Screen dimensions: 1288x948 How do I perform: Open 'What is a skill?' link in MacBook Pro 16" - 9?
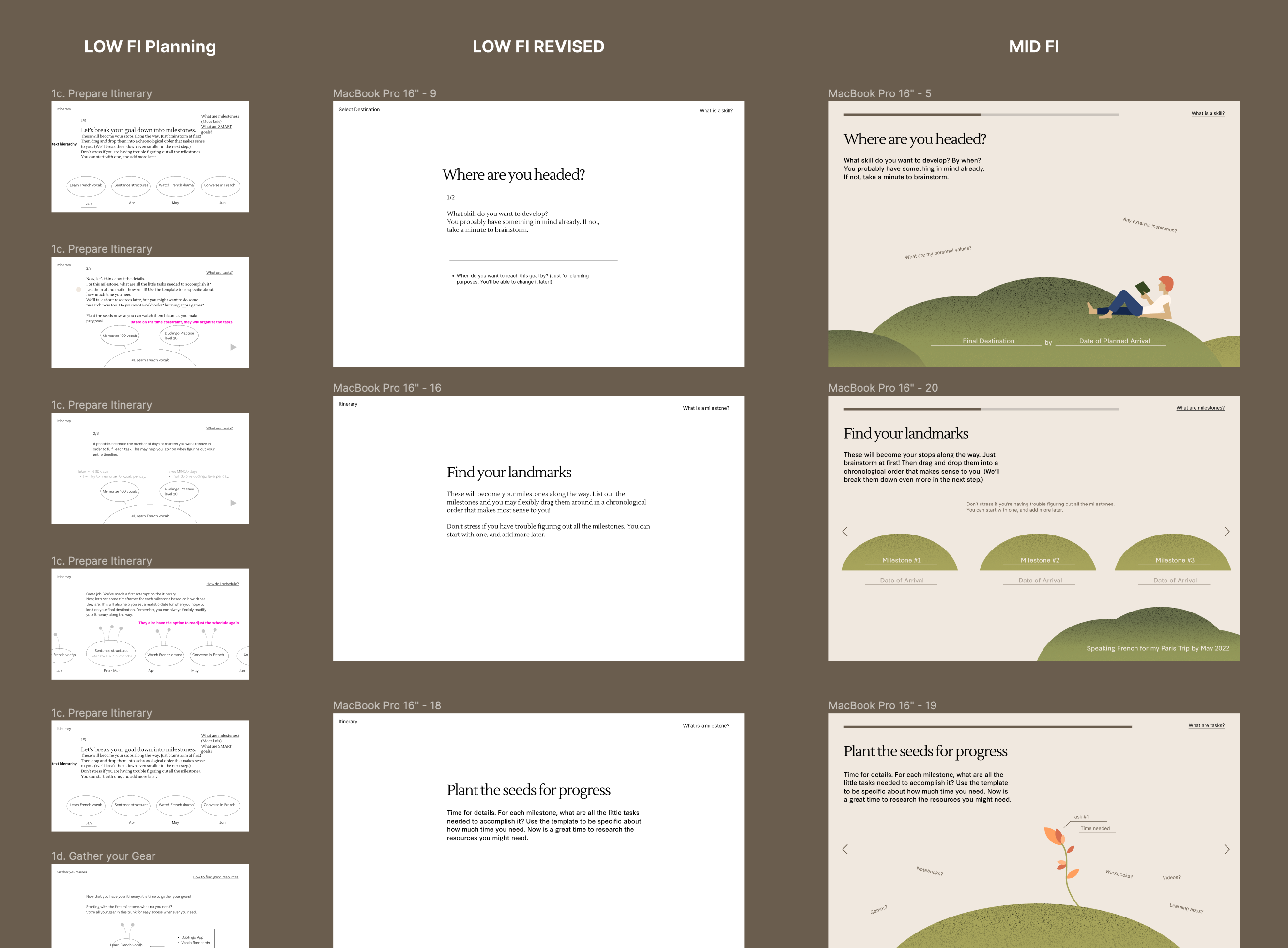click(x=716, y=111)
